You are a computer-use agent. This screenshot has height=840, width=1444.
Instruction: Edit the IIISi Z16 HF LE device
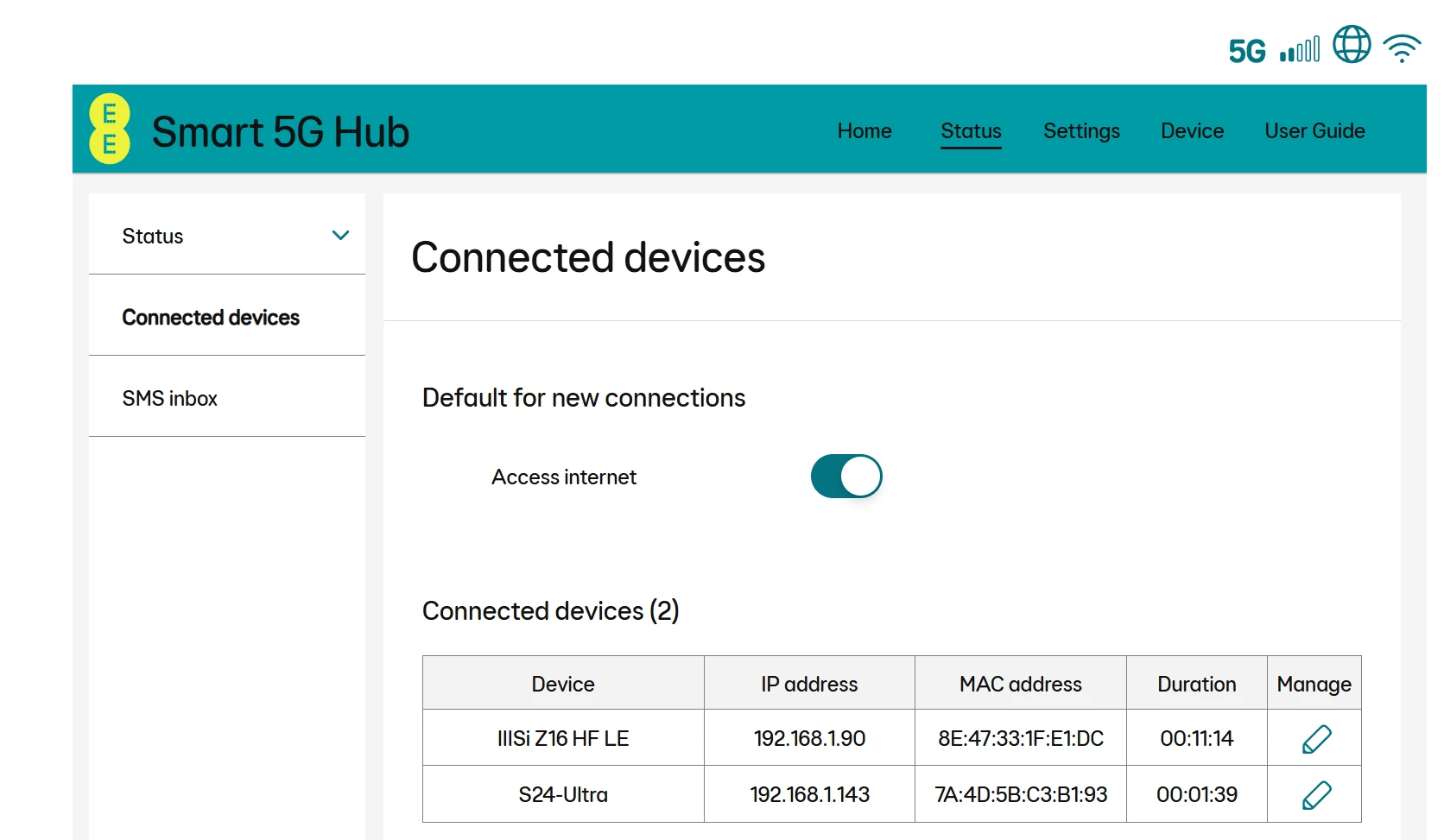tap(1316, 739)
